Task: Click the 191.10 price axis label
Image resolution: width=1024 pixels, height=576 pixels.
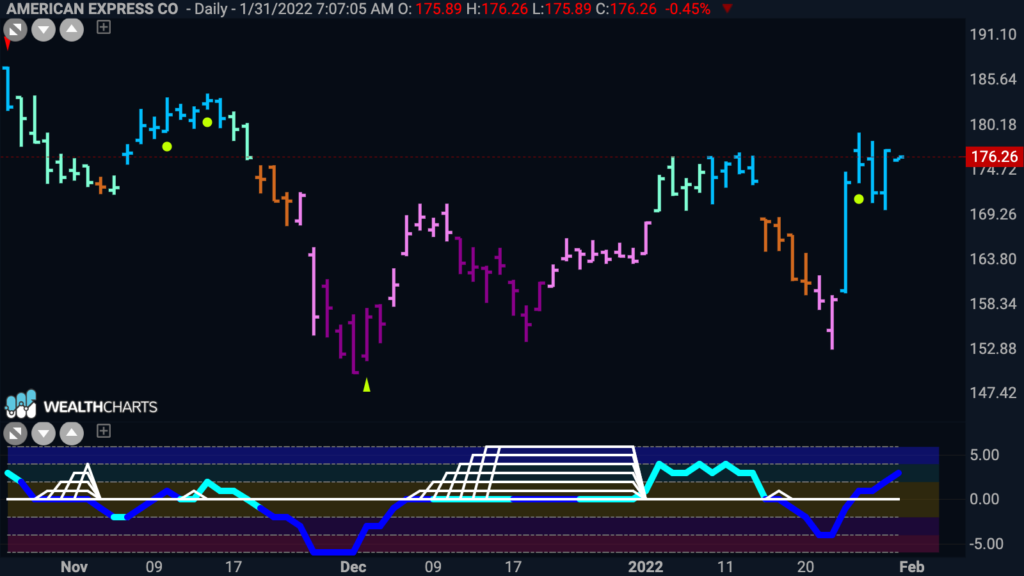Action: (993, 35)
